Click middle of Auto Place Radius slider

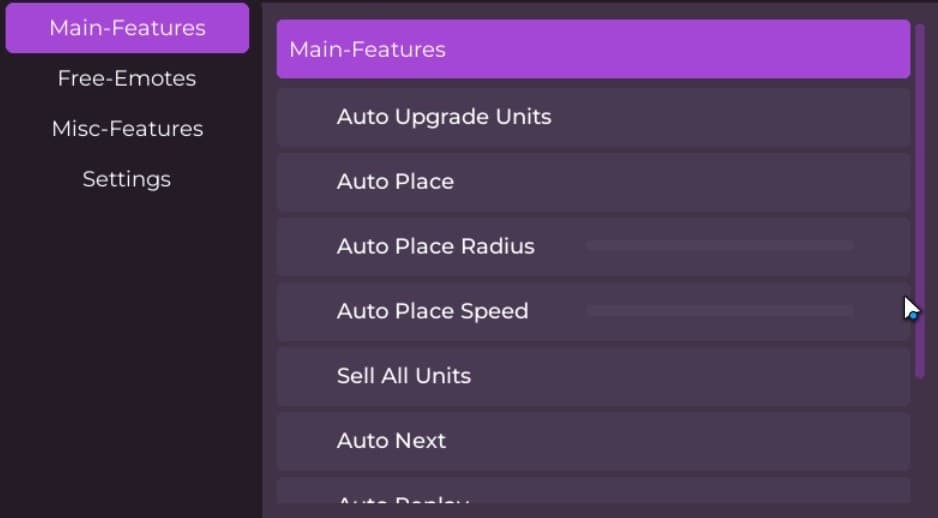(x=720, y=245)
